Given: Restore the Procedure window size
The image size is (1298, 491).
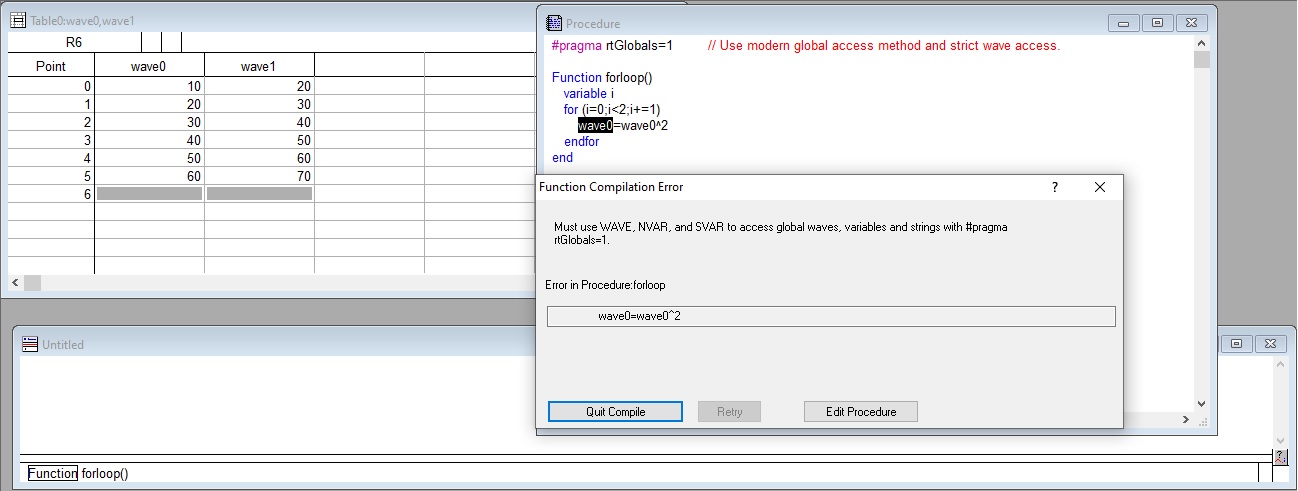Looking at the screenshot, I should tap(1157, 23).
